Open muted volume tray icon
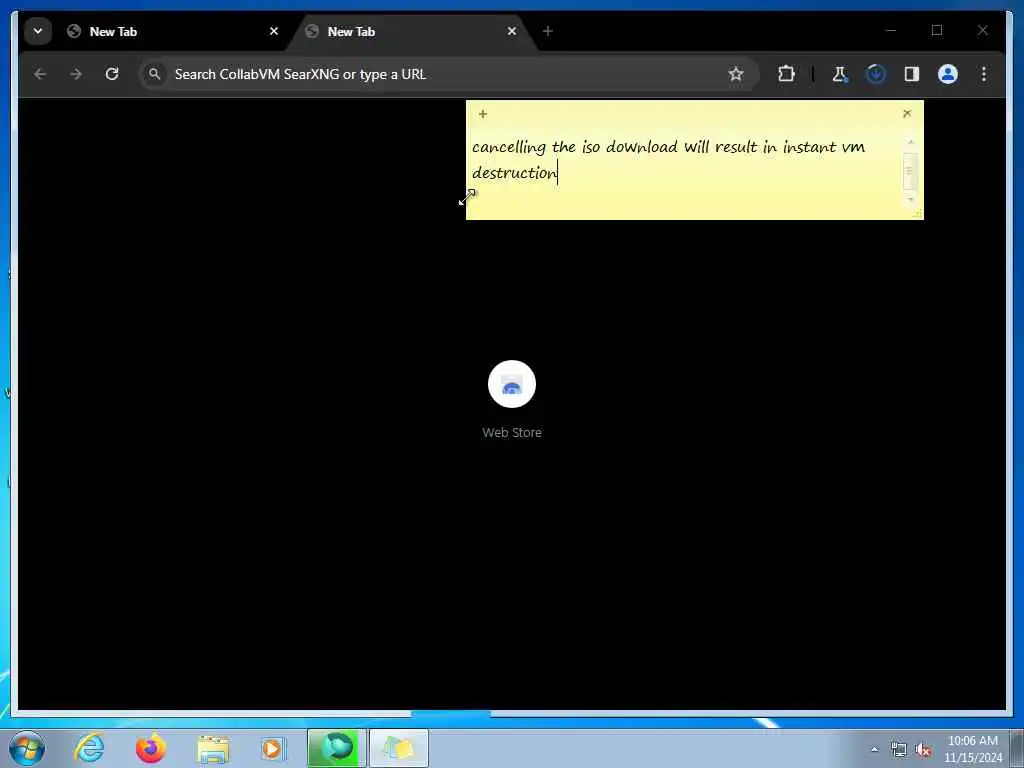 923,750
